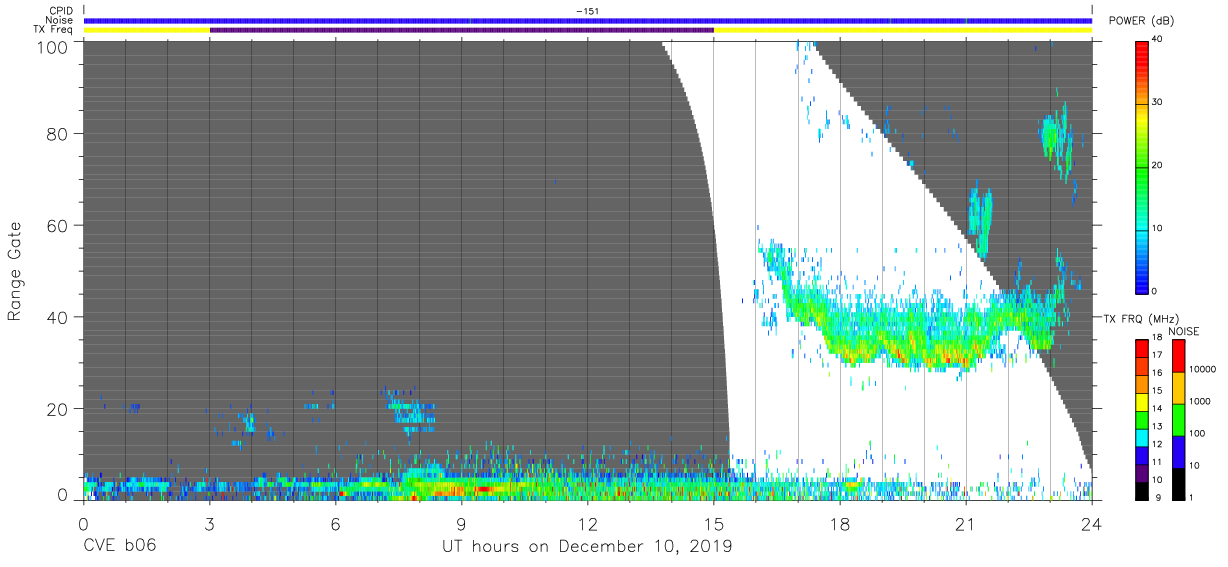Click the x-axis tick label 15
This screenshot has width=1228, height=567.
pyautogui.click(x=713, y=523)
